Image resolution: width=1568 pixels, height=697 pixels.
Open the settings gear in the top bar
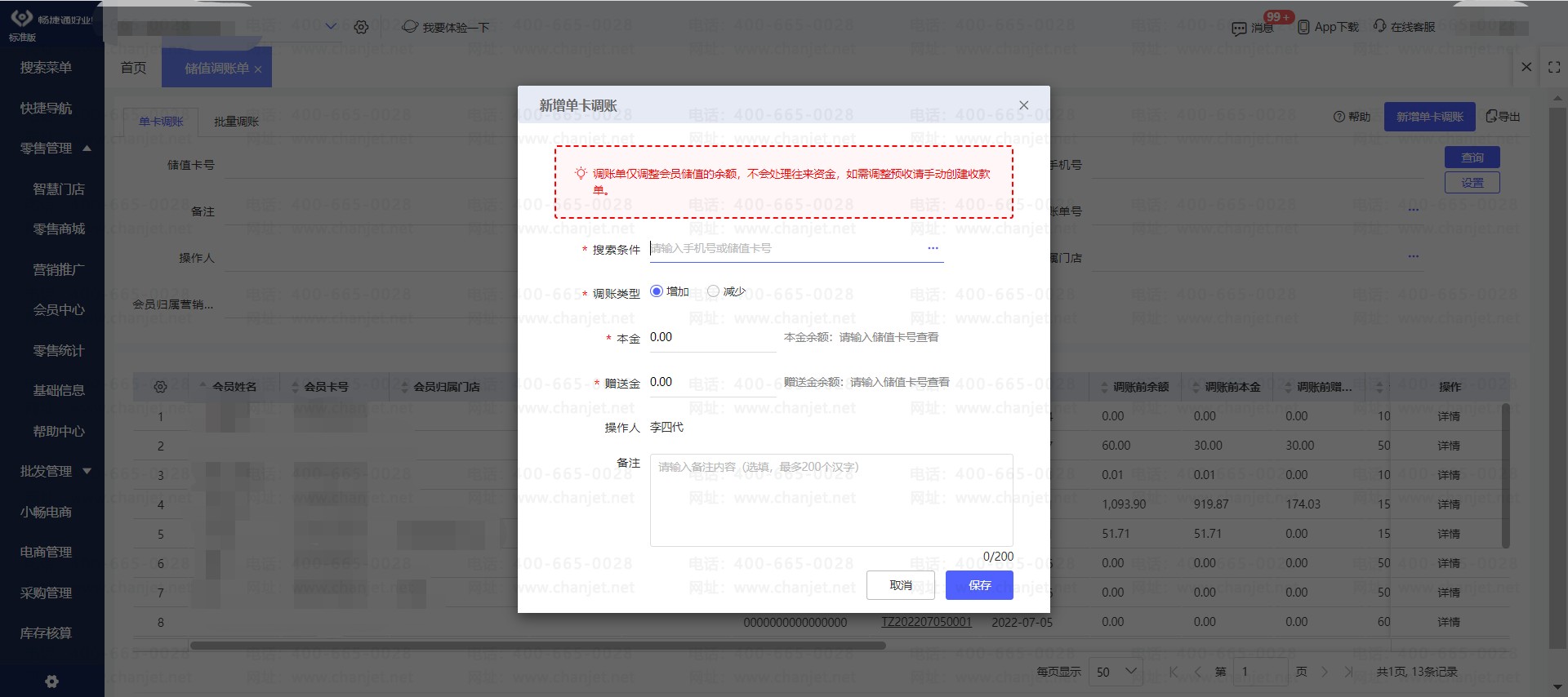coord(361,27)
